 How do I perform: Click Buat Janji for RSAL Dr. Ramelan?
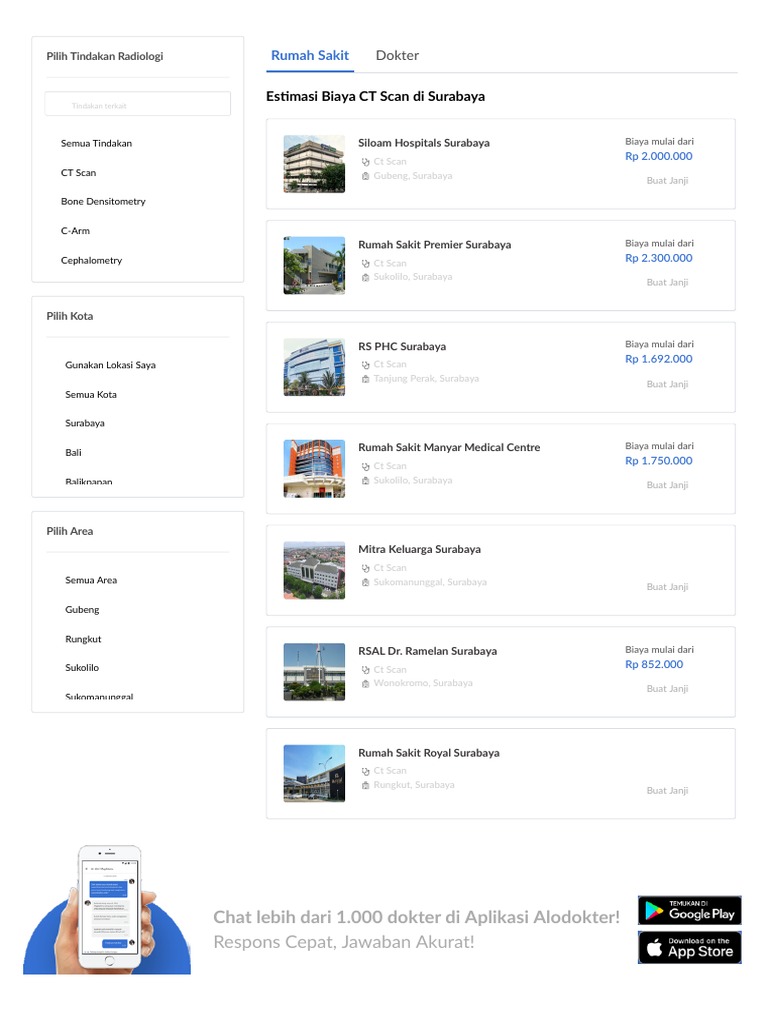click(x=667, y=688)
